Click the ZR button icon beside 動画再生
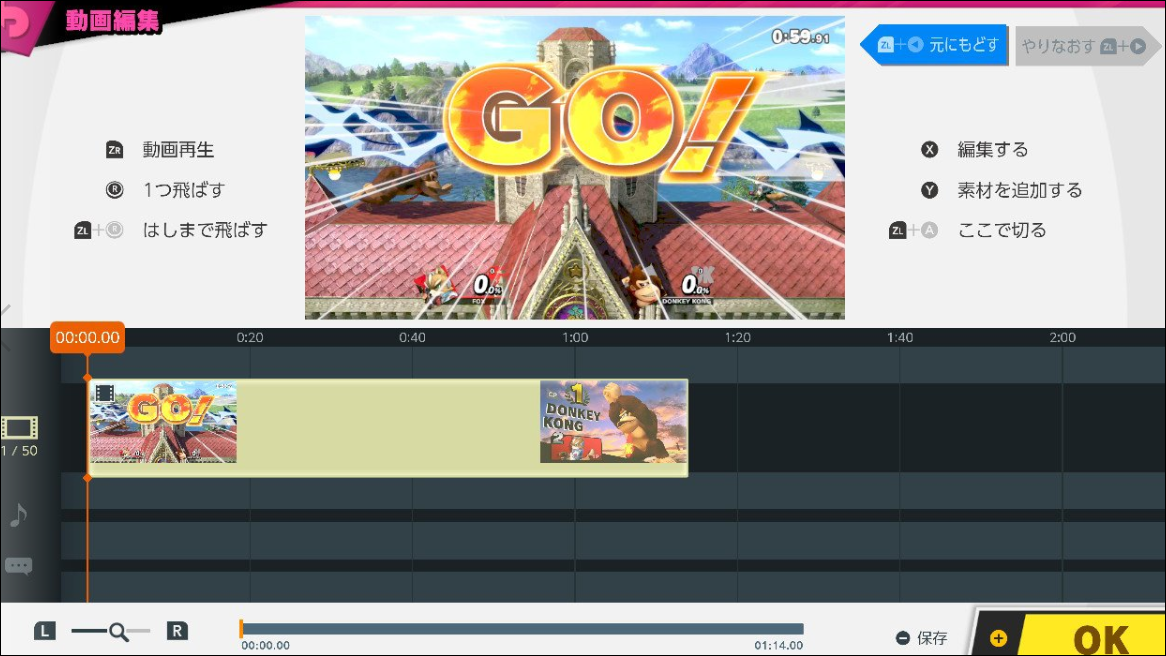1166x656 pixels. [x=115, y=149]
